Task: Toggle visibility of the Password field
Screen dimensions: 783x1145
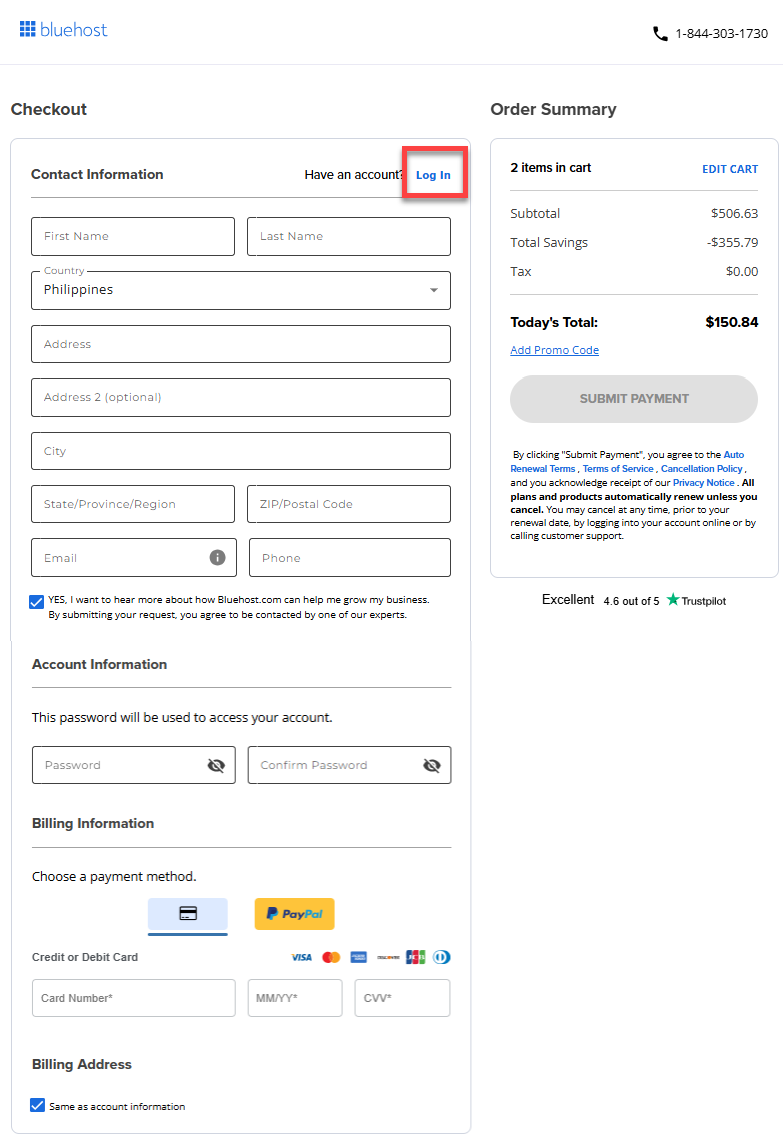Action: pos(216,765)
